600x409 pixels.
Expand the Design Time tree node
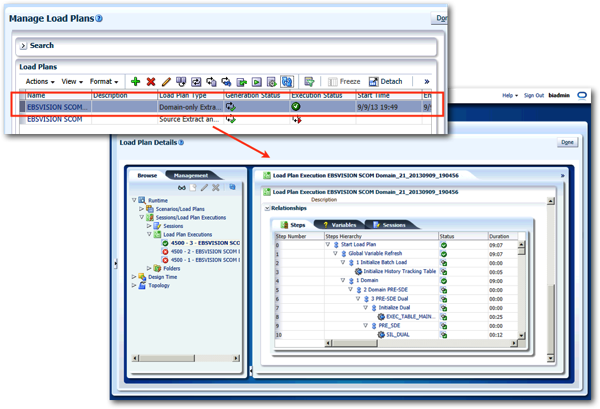tap(134, 277)
